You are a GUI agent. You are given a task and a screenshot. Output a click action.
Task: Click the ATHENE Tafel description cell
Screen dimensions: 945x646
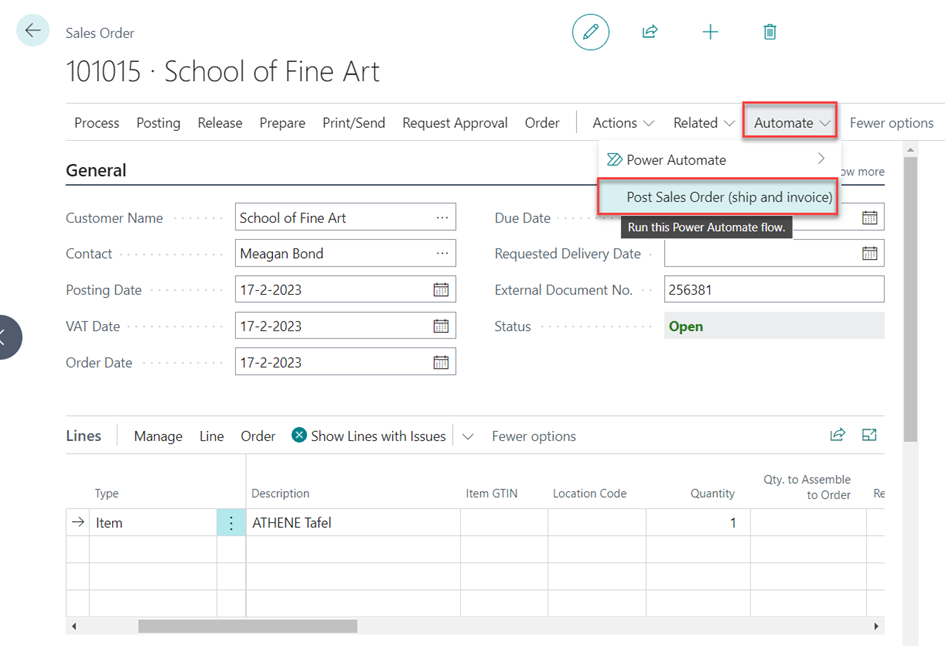(x=353, y=522)
